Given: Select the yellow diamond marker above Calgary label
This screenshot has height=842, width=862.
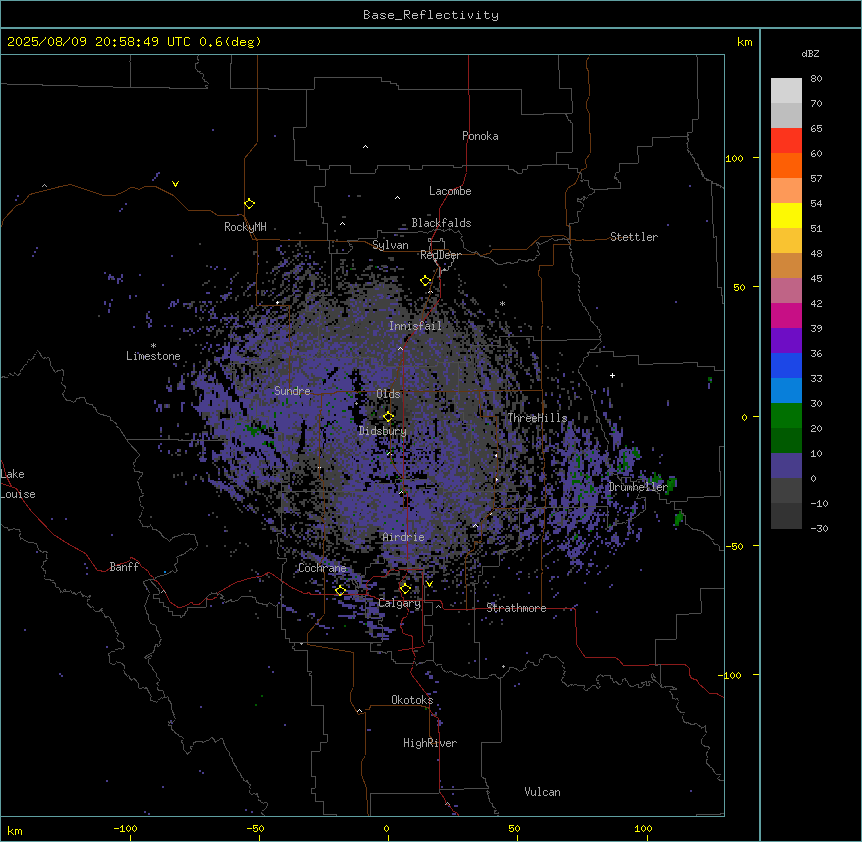Looking at the screenshot, I should coord(405,589).
